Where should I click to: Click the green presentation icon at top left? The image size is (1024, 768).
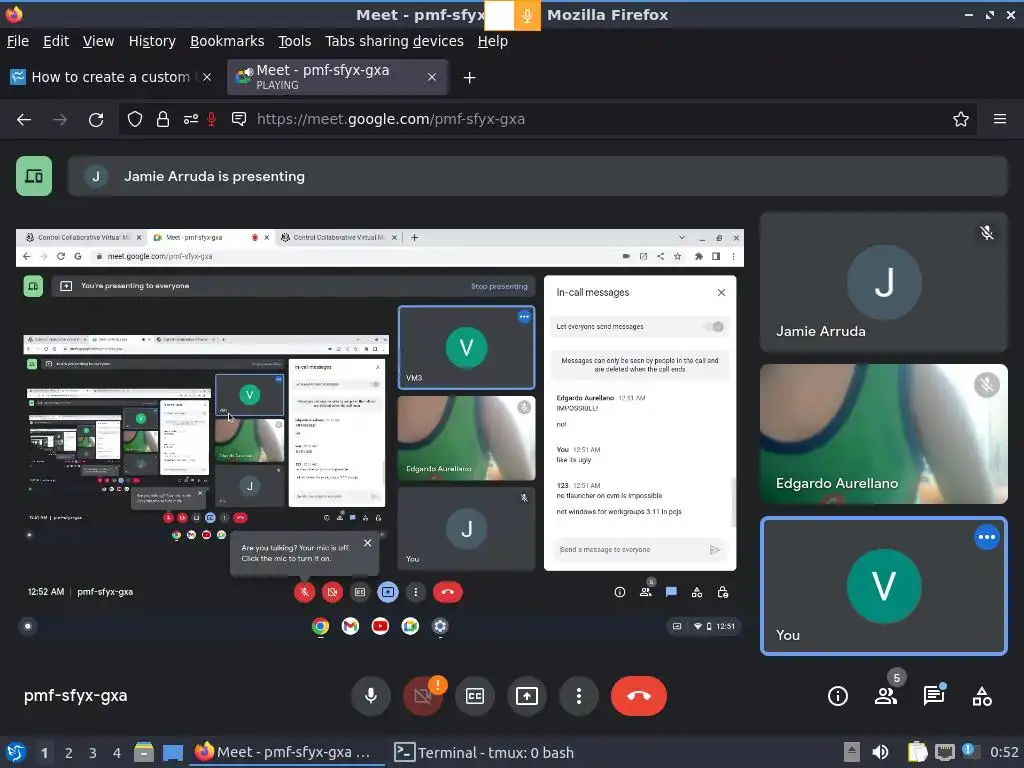coord(34,176)
